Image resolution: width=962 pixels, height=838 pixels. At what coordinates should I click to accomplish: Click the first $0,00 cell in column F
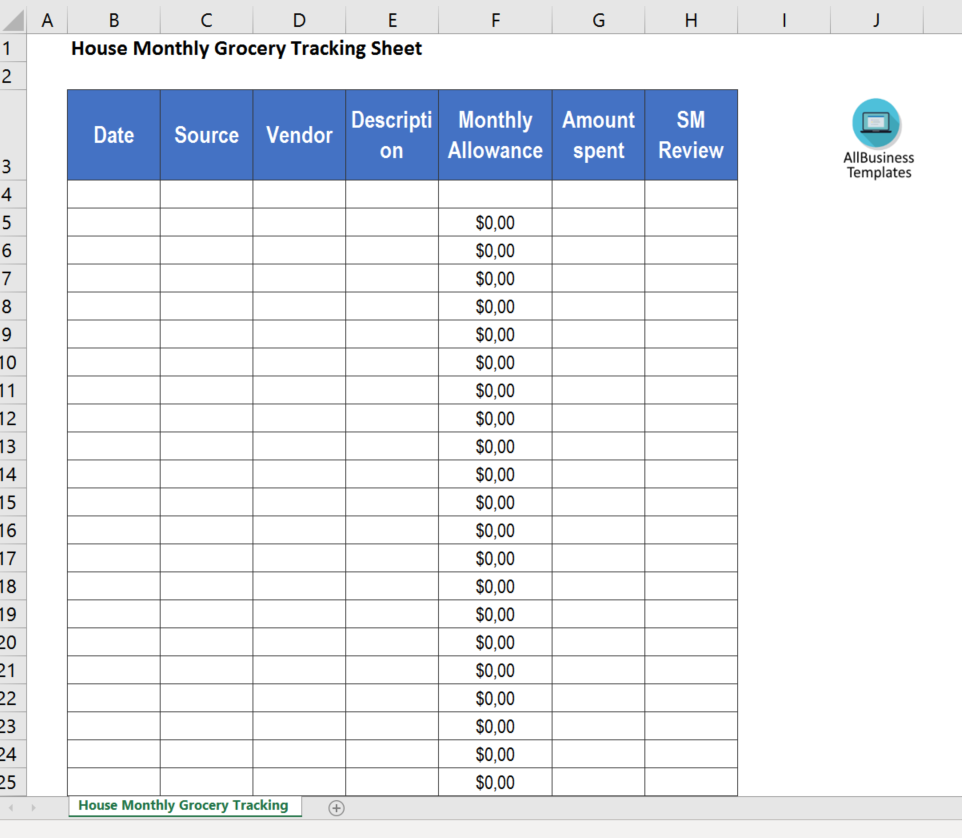495,222
